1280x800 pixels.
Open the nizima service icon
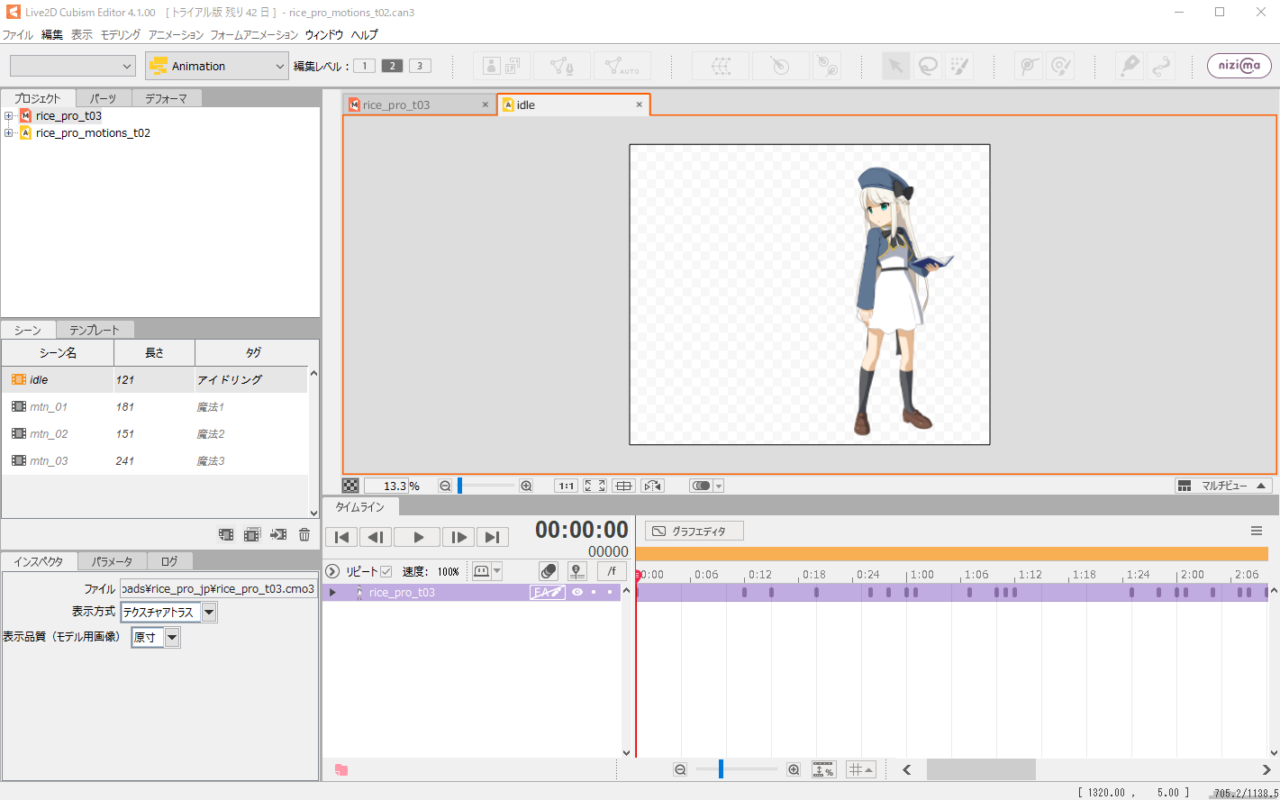(1240, 65)
